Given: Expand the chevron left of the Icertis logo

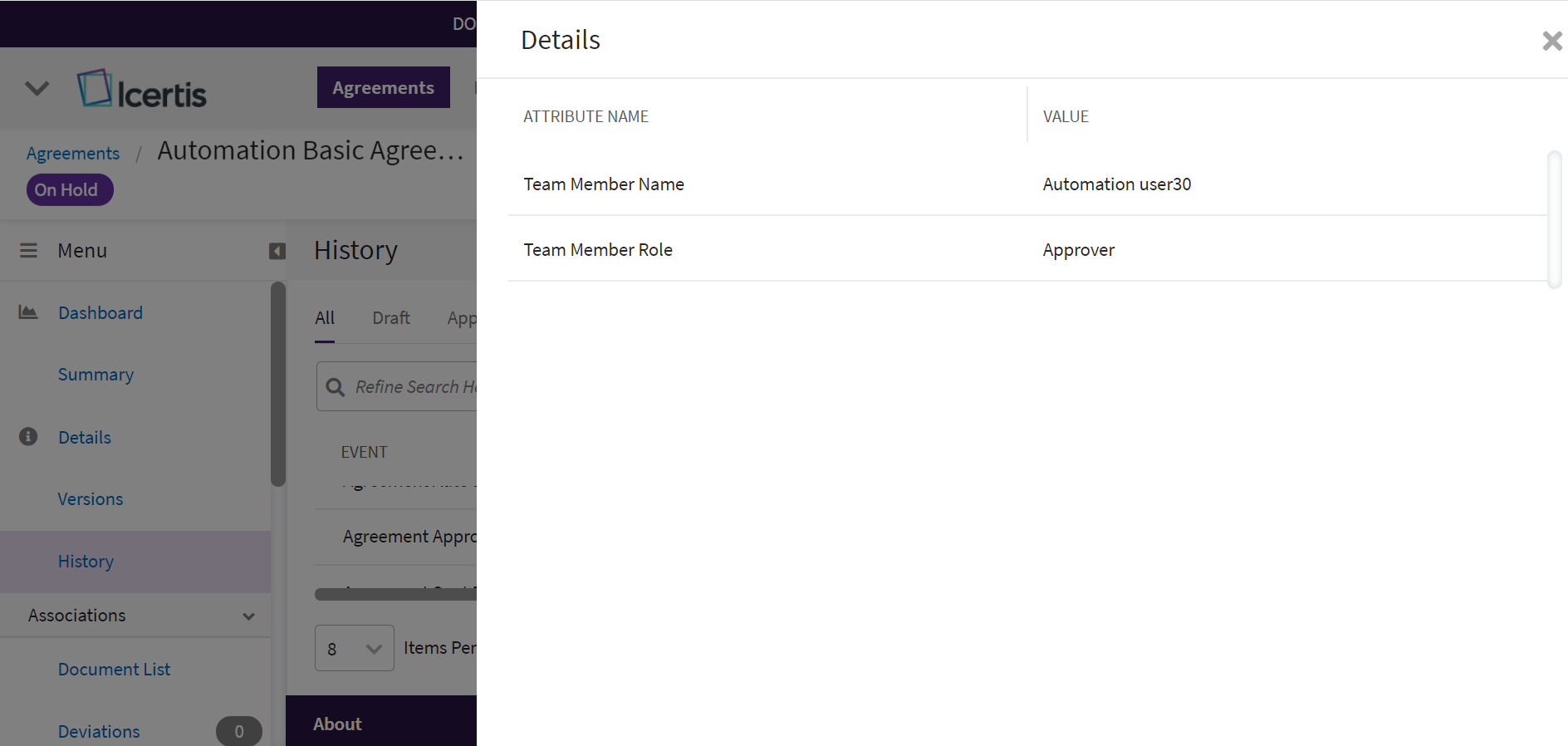Looking at the screenshot, I should (37, 88).
